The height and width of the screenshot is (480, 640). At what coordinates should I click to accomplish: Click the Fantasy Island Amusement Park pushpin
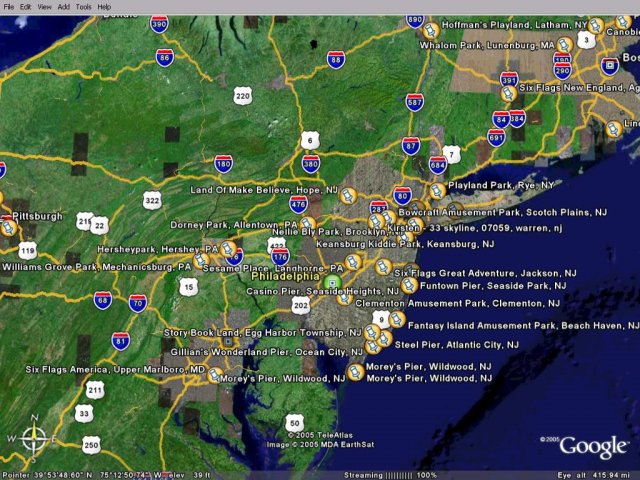click(396, 319)
